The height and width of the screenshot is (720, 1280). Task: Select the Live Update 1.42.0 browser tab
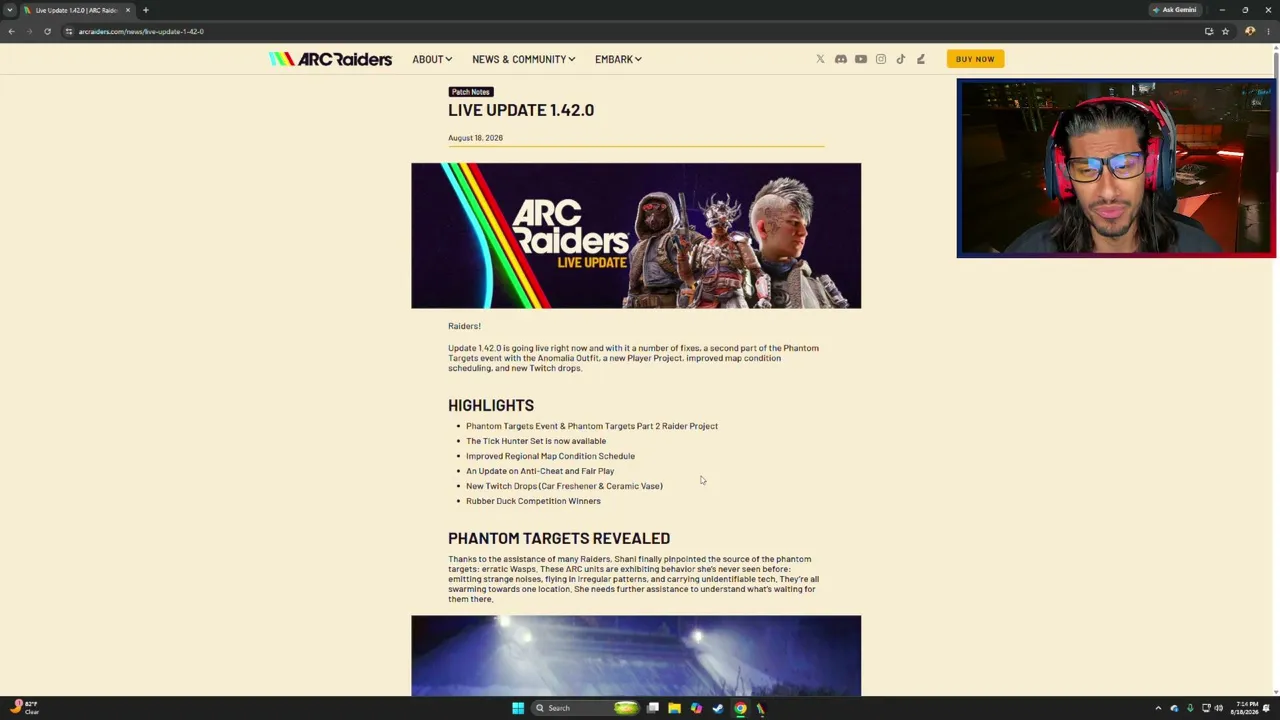78,10
